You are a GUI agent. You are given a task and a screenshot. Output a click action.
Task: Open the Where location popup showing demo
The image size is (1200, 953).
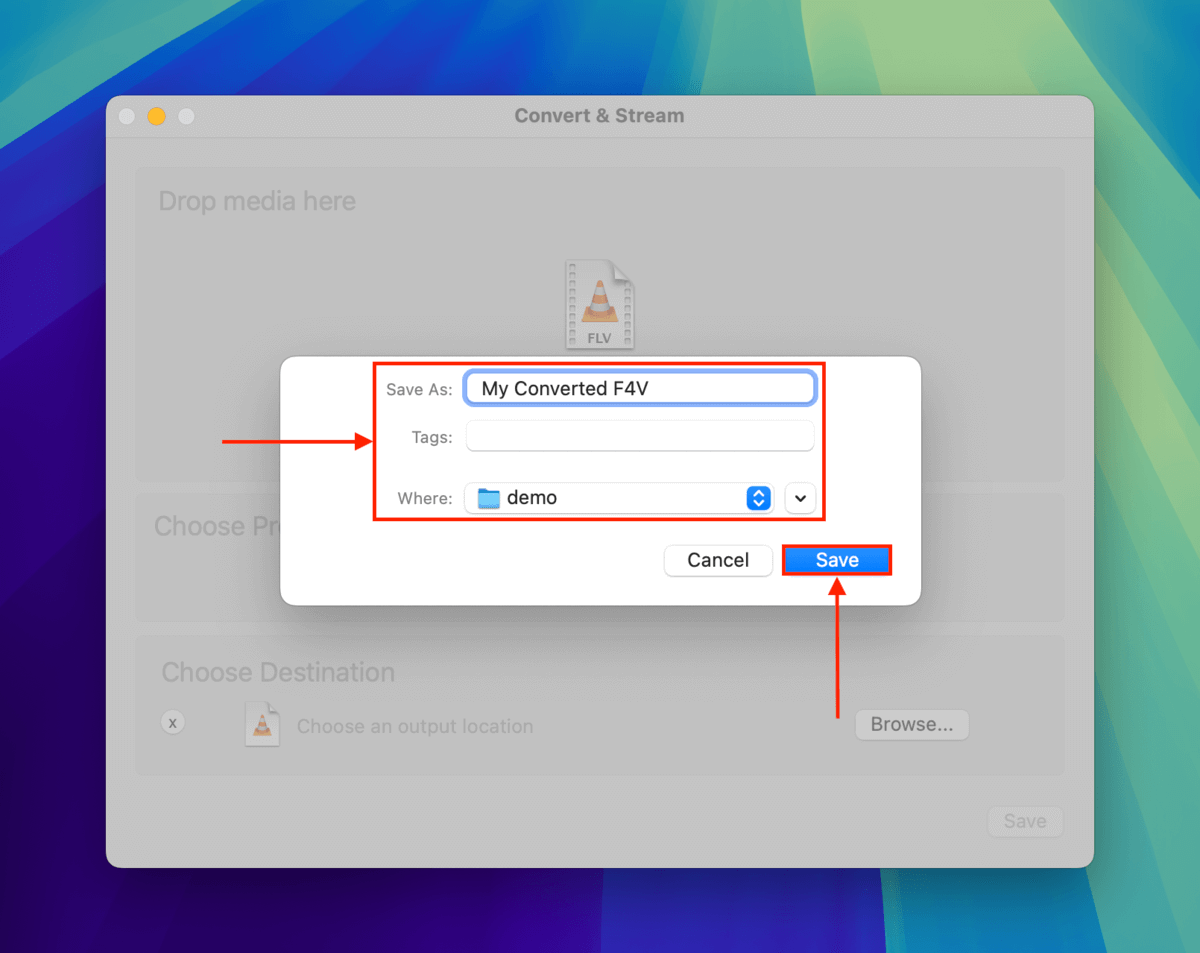(619, 498)
